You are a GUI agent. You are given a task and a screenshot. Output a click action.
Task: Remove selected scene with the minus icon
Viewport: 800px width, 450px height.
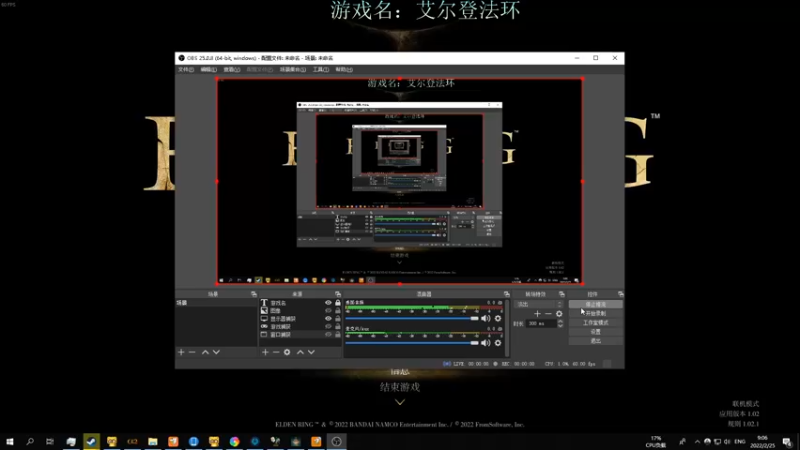(x=192, y=352)
